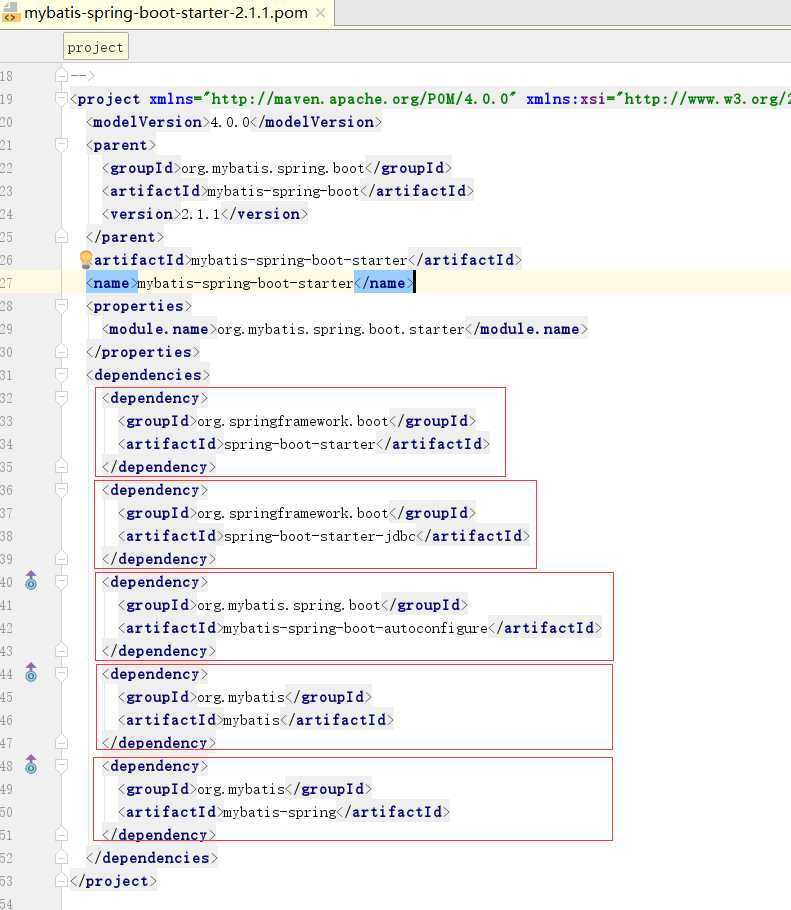Collapse the comment fold on line 18
This screenshot has width=791, height=910.
click(62, 75)
